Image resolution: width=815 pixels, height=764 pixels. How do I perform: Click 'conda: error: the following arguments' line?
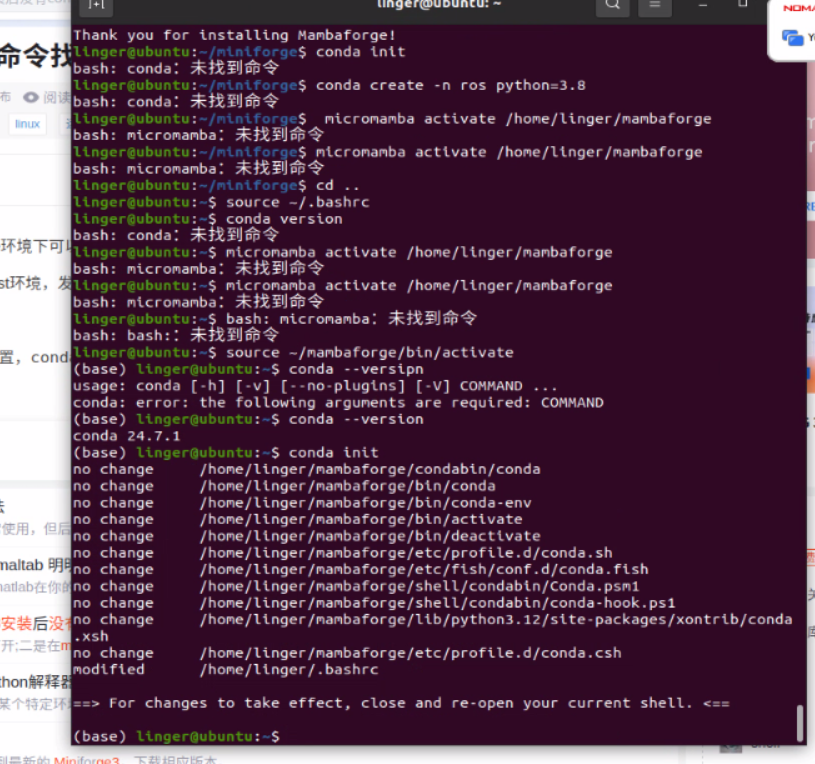point(338,403)
